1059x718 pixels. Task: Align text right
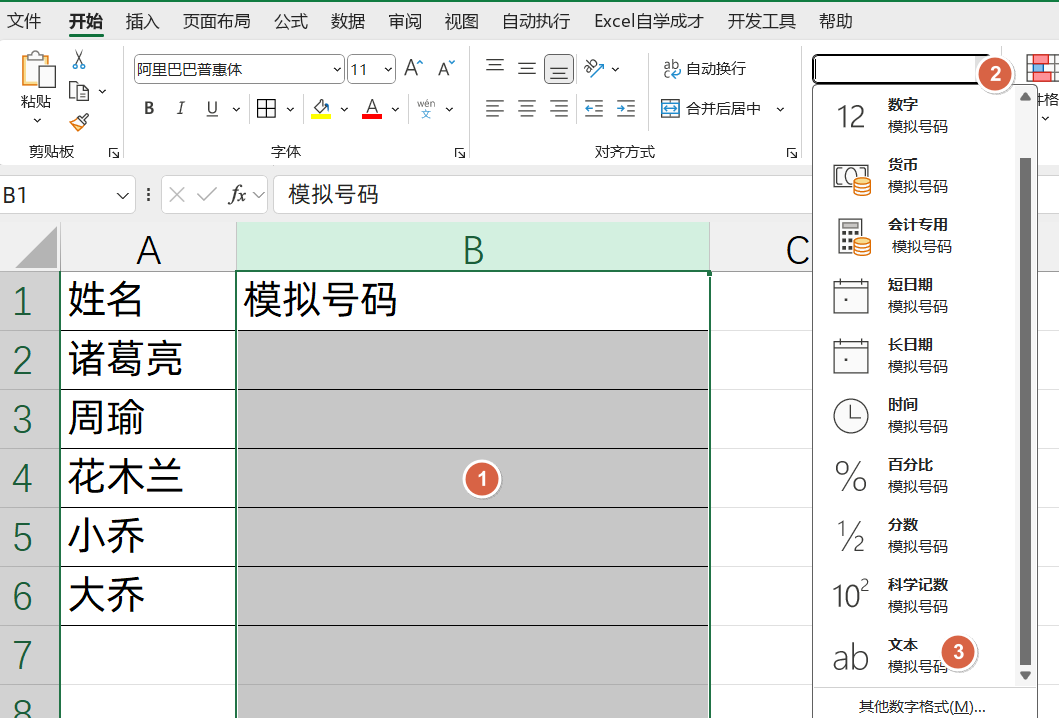(559, 108)
